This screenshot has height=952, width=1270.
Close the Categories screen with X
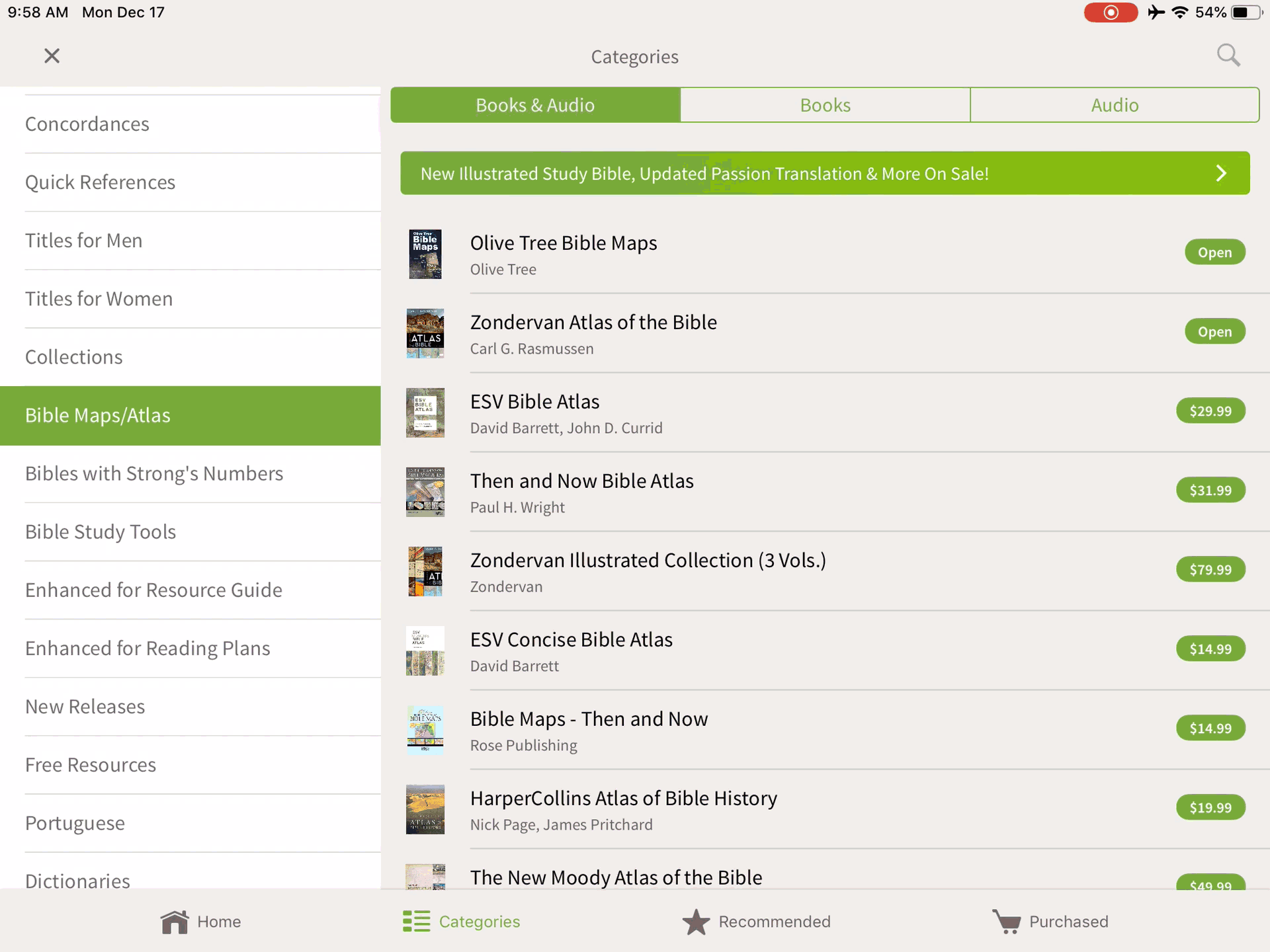(52, 56)
